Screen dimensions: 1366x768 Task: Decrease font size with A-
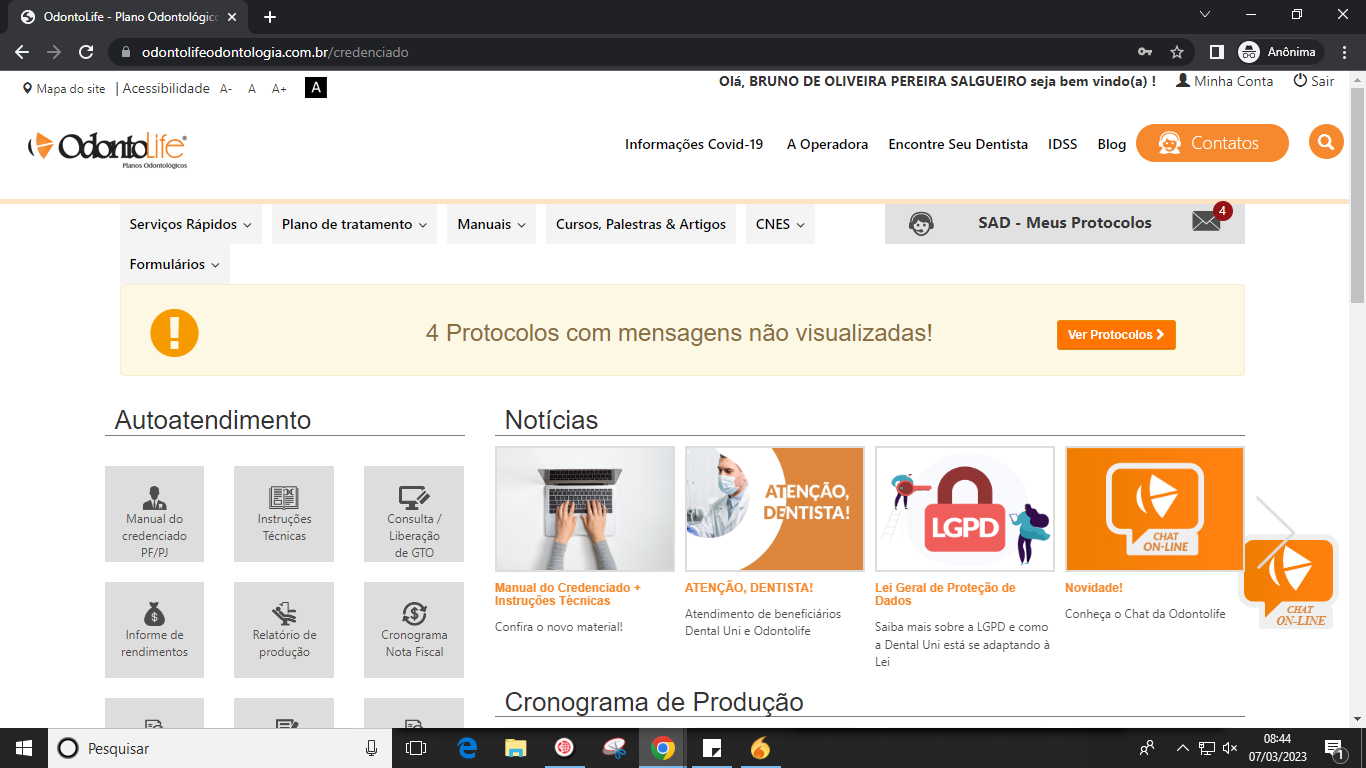click(x=226, y=89)
